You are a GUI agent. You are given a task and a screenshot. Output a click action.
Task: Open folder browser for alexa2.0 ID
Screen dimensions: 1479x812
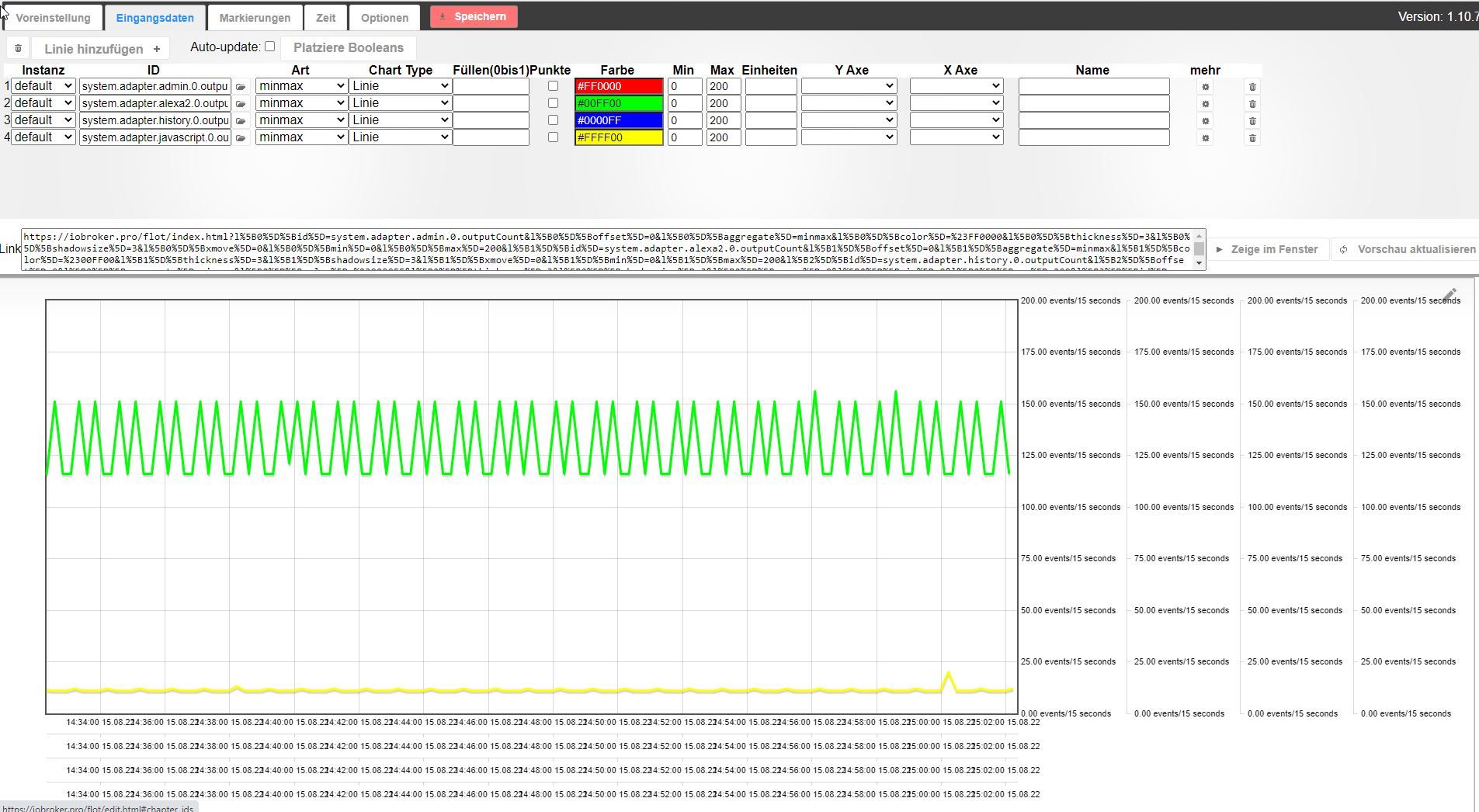click(241, 104)
